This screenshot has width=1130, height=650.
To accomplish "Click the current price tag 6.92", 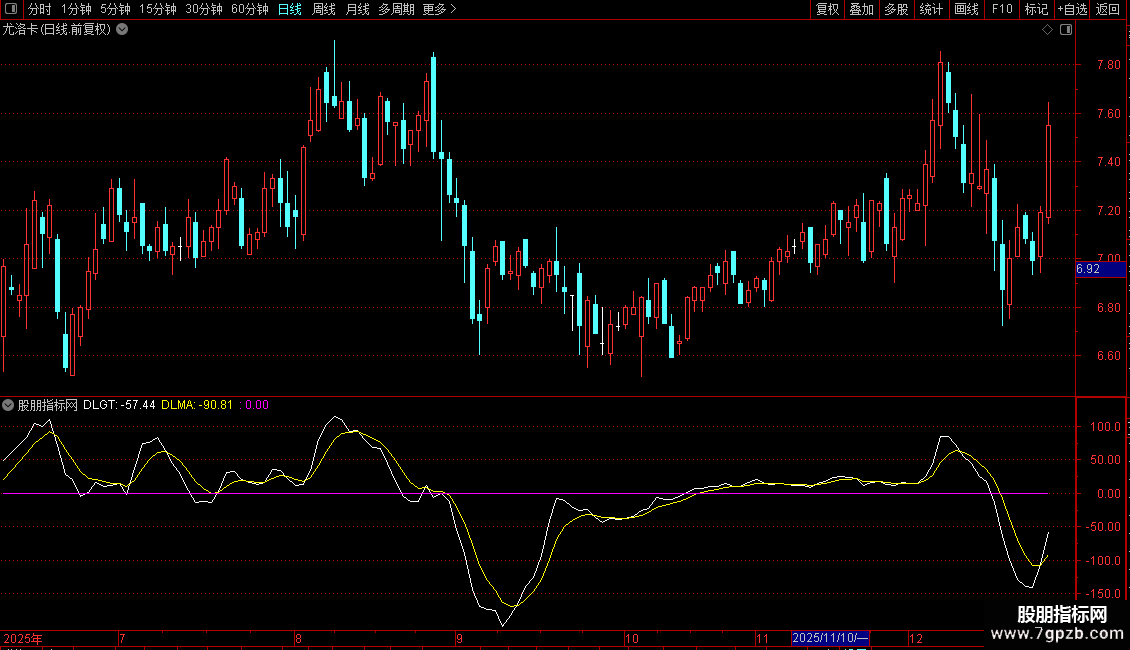I will point(1100,269).
